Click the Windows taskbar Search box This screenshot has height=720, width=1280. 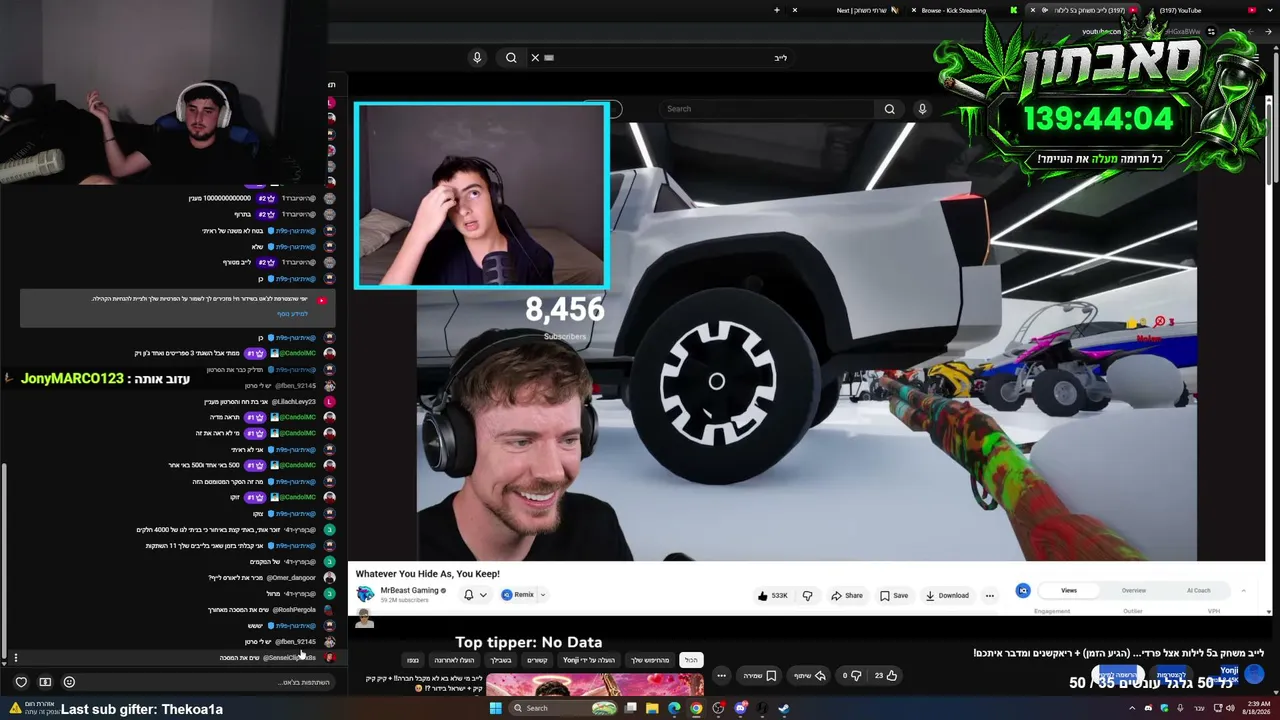563,709
